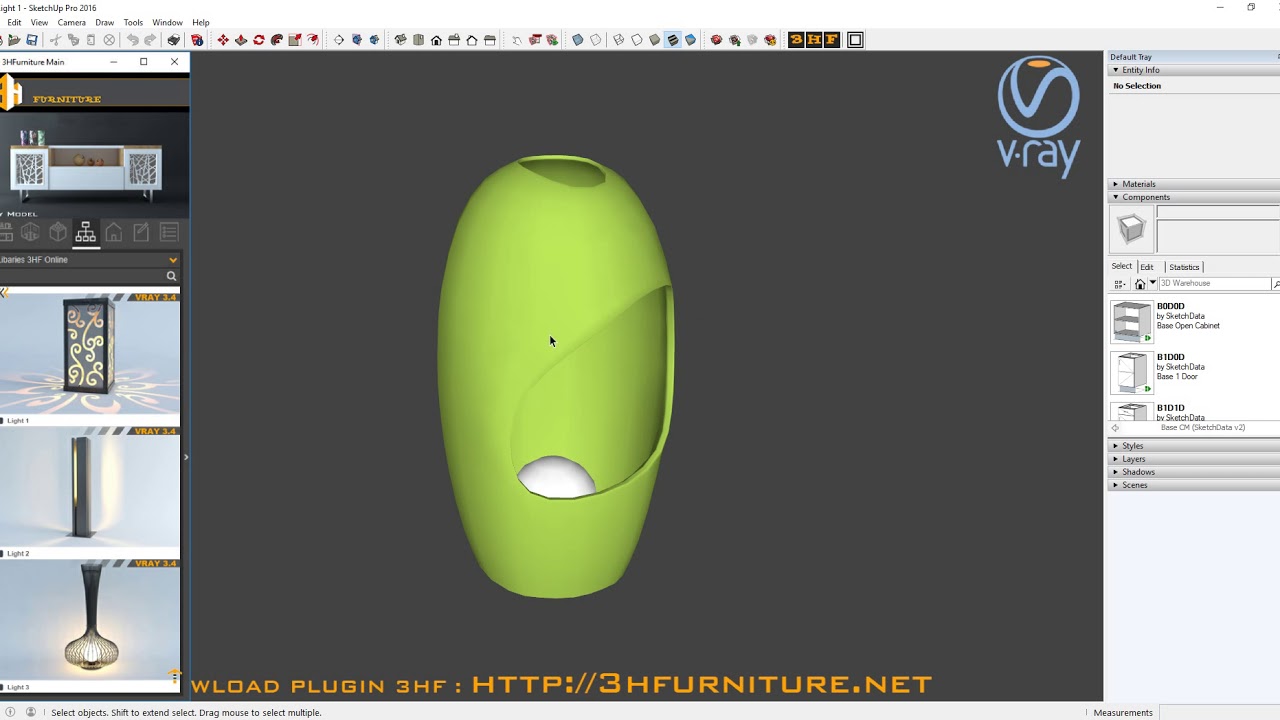Click the house icon in 3HFurniture tabs
The height and width of the screenshot is (720, 1280).
tap(113, 233)
